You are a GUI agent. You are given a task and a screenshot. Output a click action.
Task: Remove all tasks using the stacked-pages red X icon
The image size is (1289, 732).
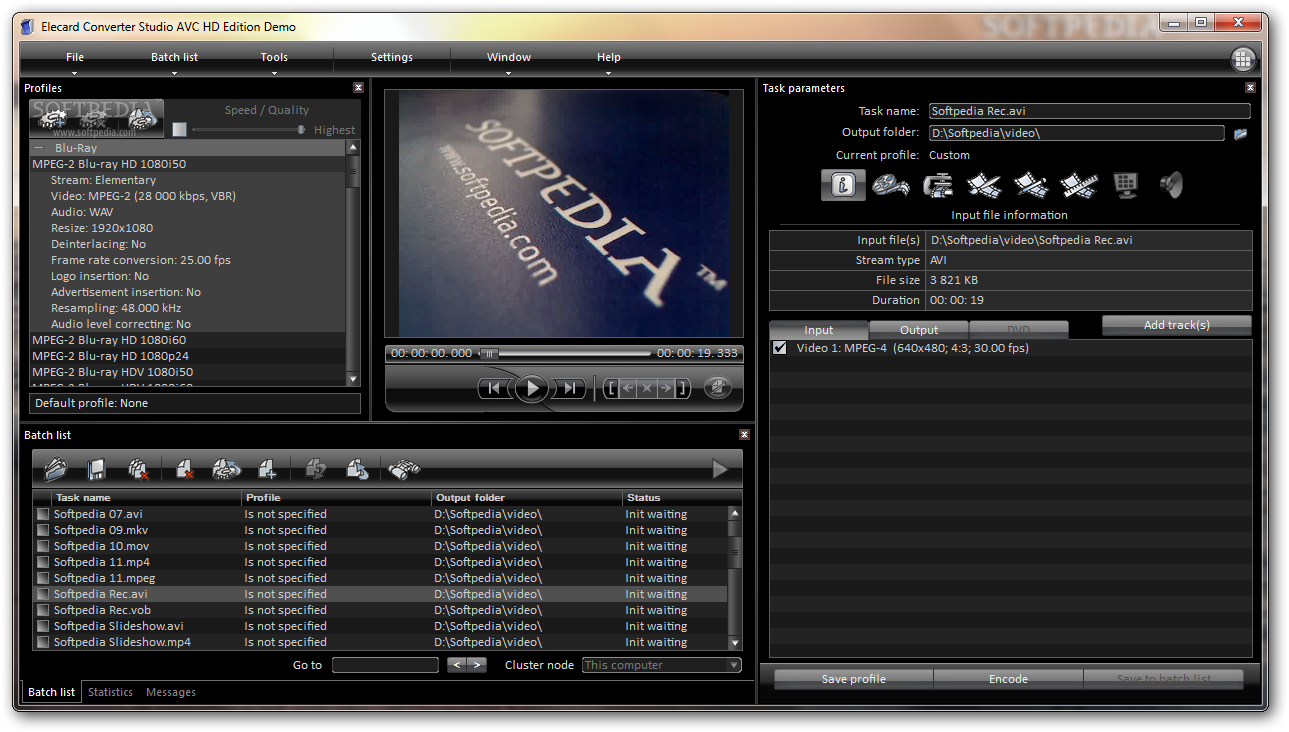point(138,468)
